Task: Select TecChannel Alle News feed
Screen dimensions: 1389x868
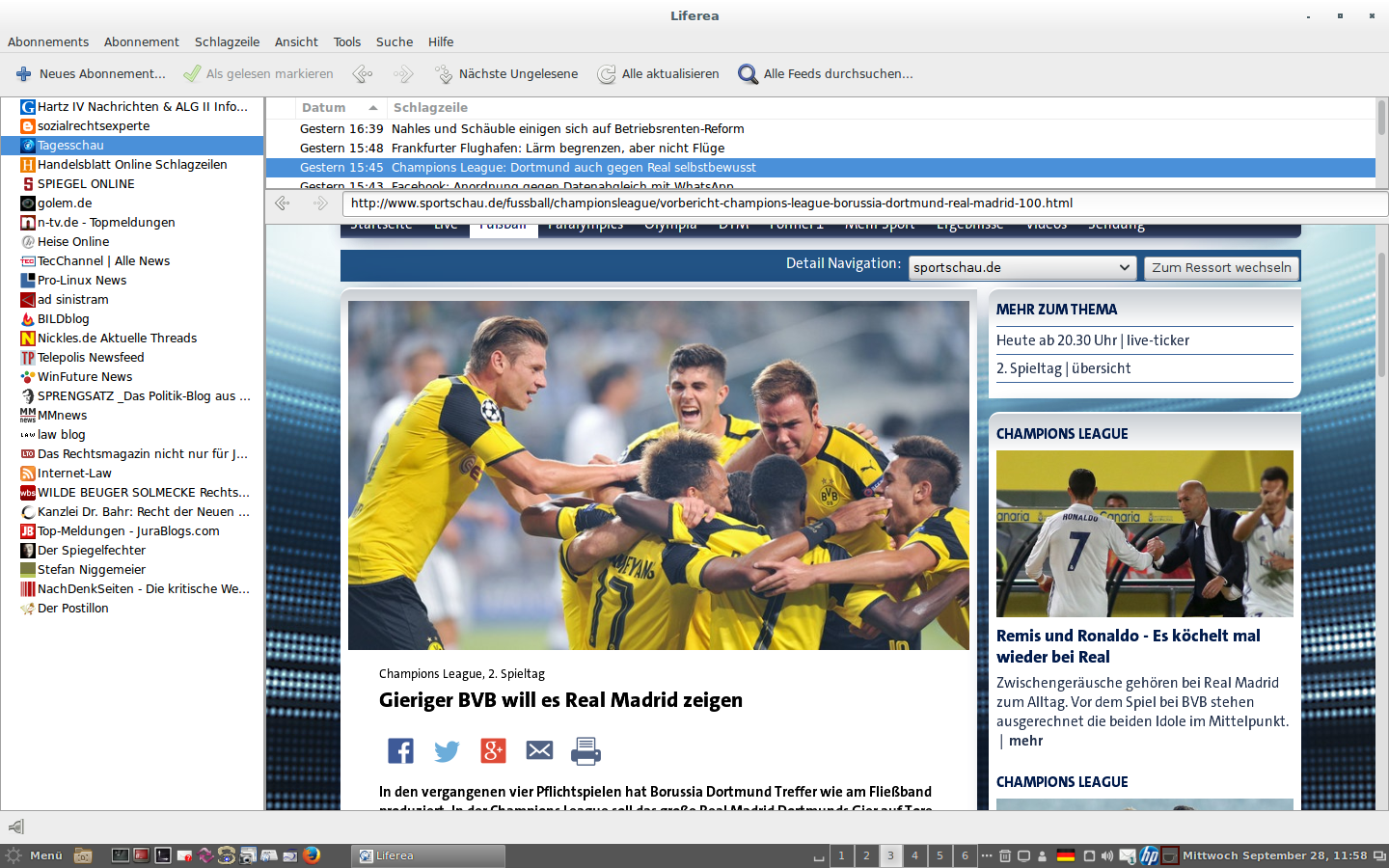Action: coord(132,260)
